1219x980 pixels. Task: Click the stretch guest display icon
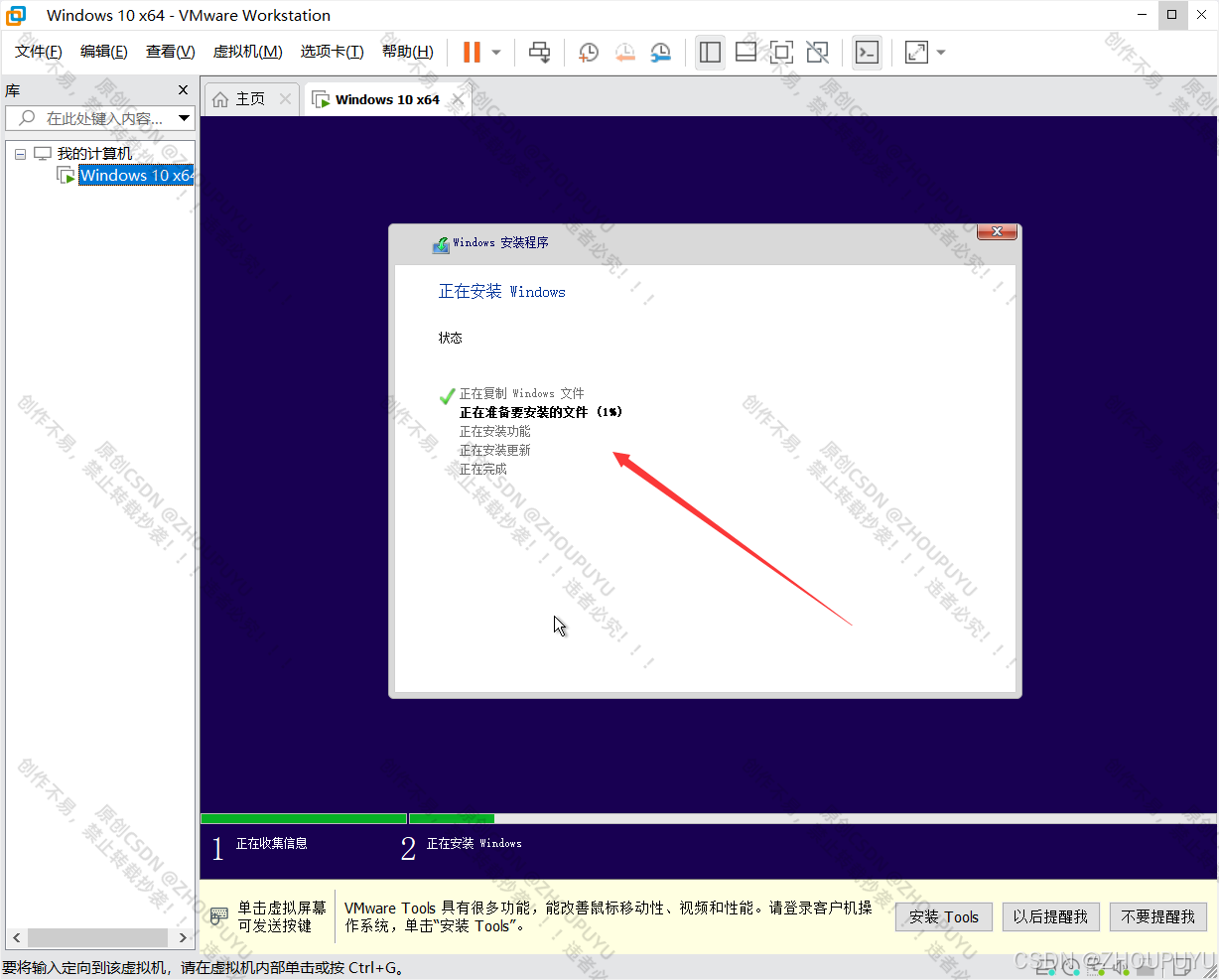pos(916,53)
